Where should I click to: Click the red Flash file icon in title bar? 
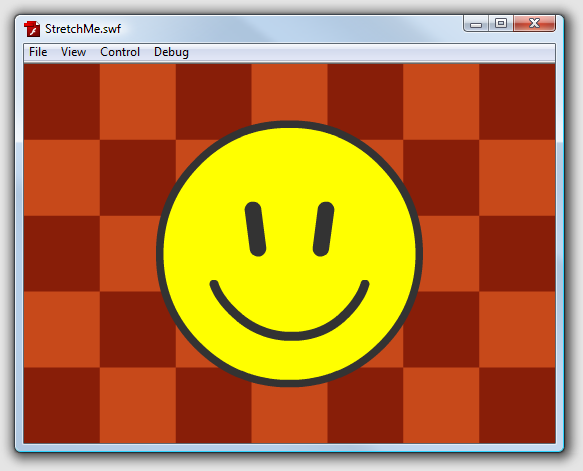tap(32, 29)
